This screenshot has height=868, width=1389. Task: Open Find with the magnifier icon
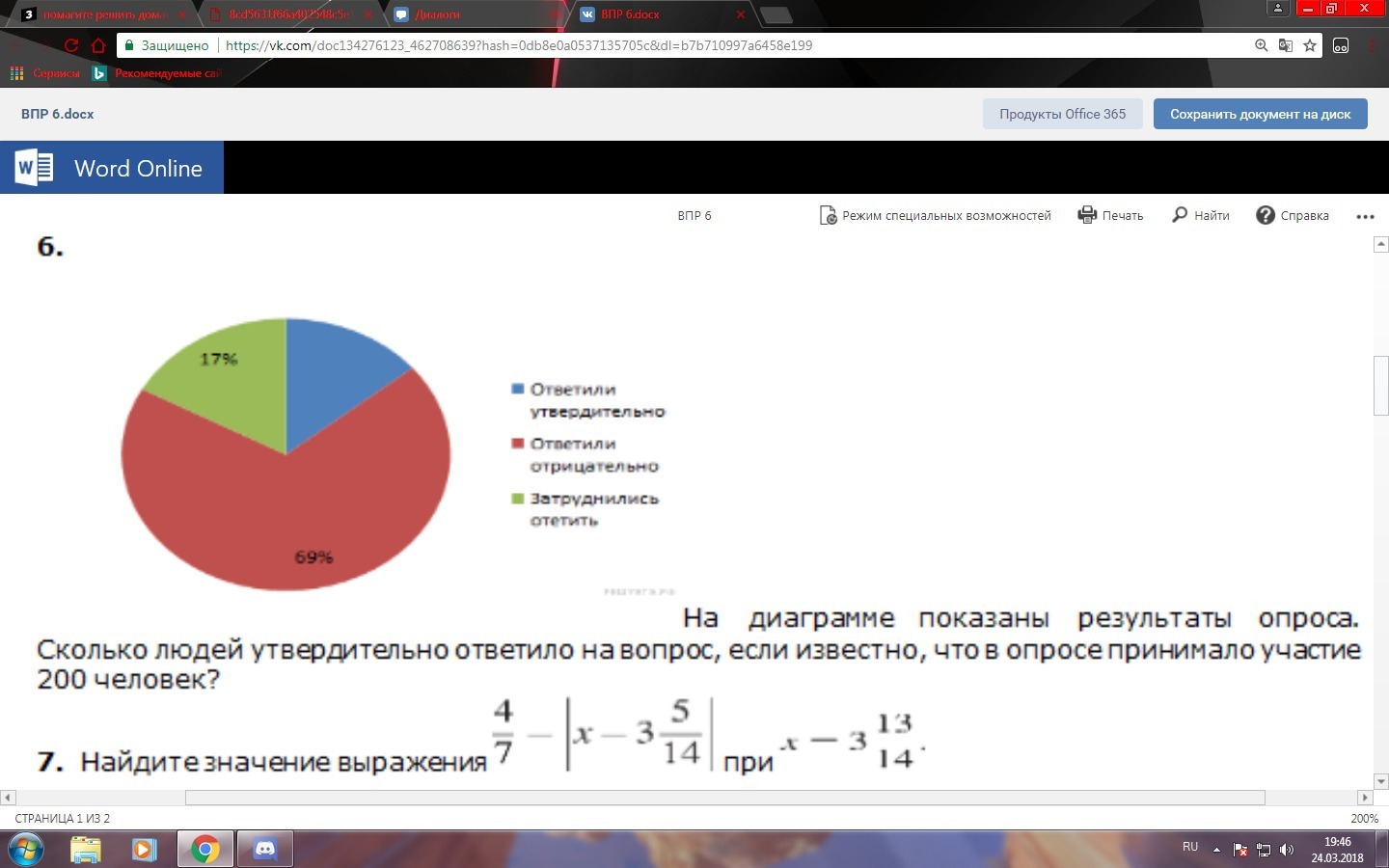[1180, 215]
